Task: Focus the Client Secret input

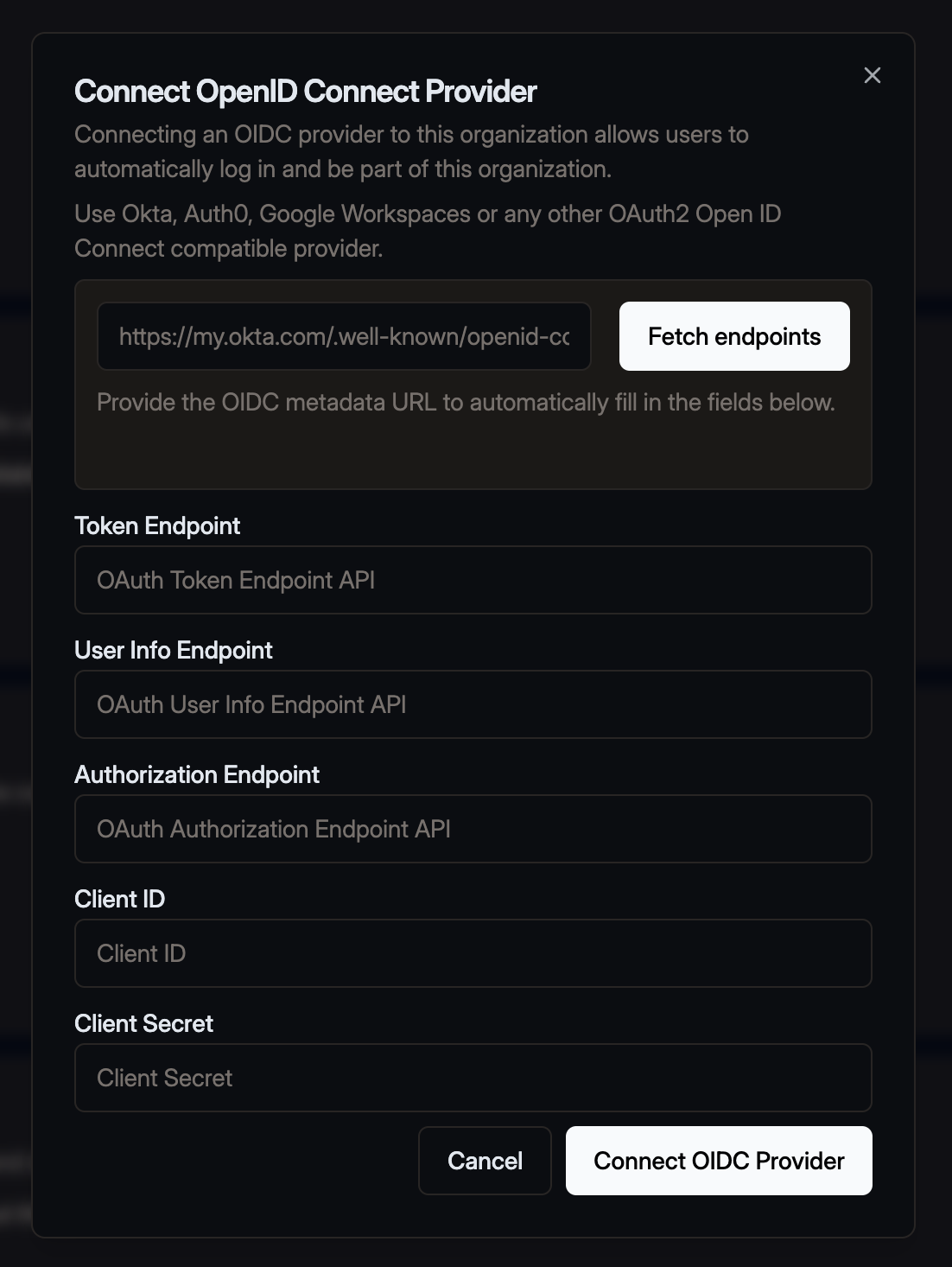Action: pos(473,1078)
